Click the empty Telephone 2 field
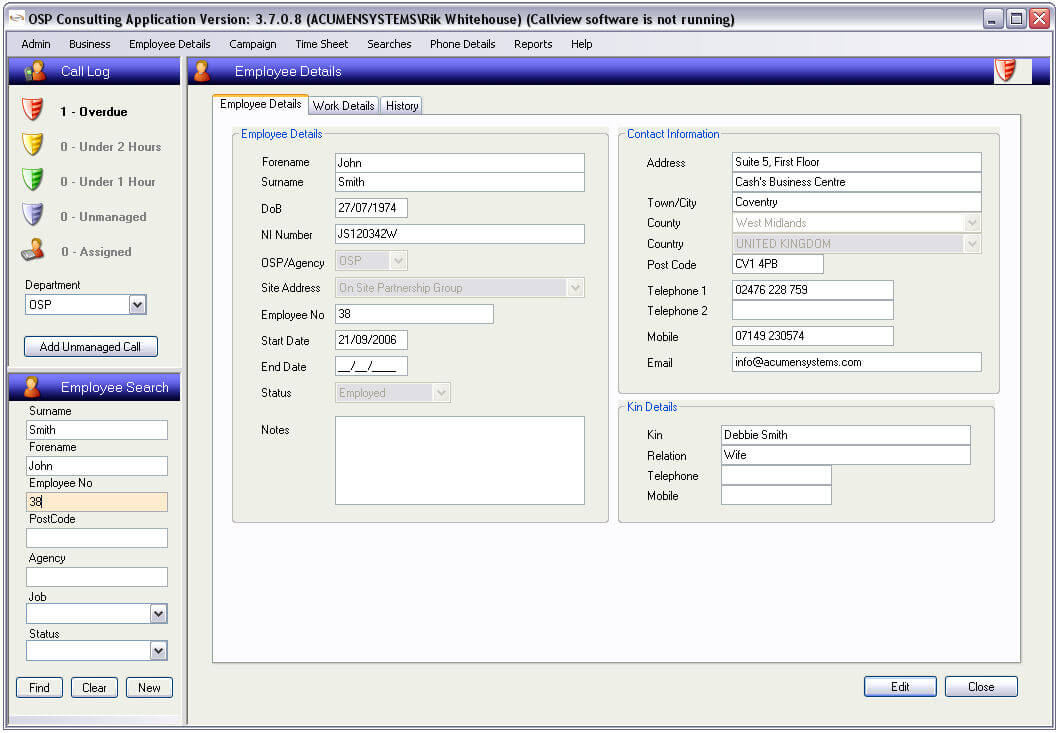The width and height of the screenshot is (1059, 733). (813, 309)
